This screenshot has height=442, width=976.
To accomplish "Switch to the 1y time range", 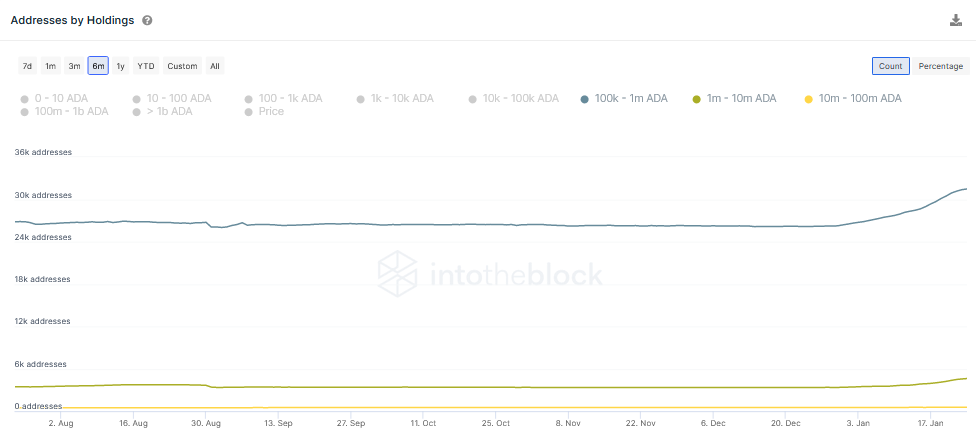I will pyautogui.click(x=120, y=66).
